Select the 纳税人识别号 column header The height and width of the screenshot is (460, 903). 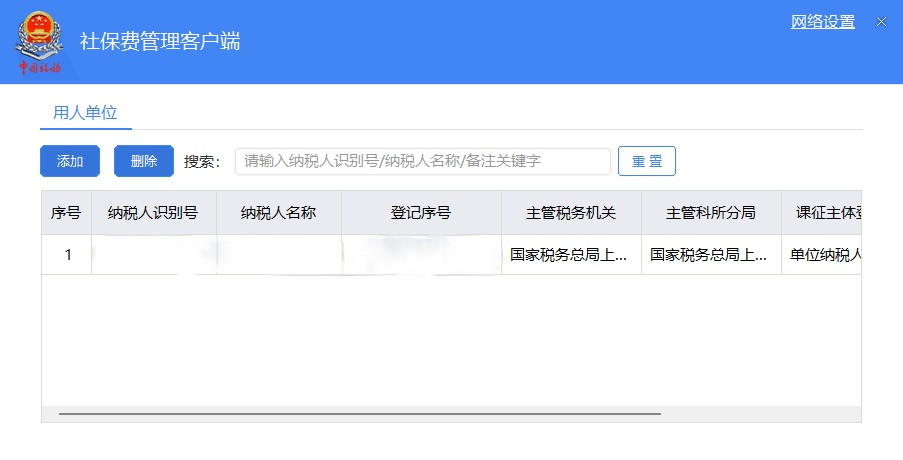click(154, 212)
